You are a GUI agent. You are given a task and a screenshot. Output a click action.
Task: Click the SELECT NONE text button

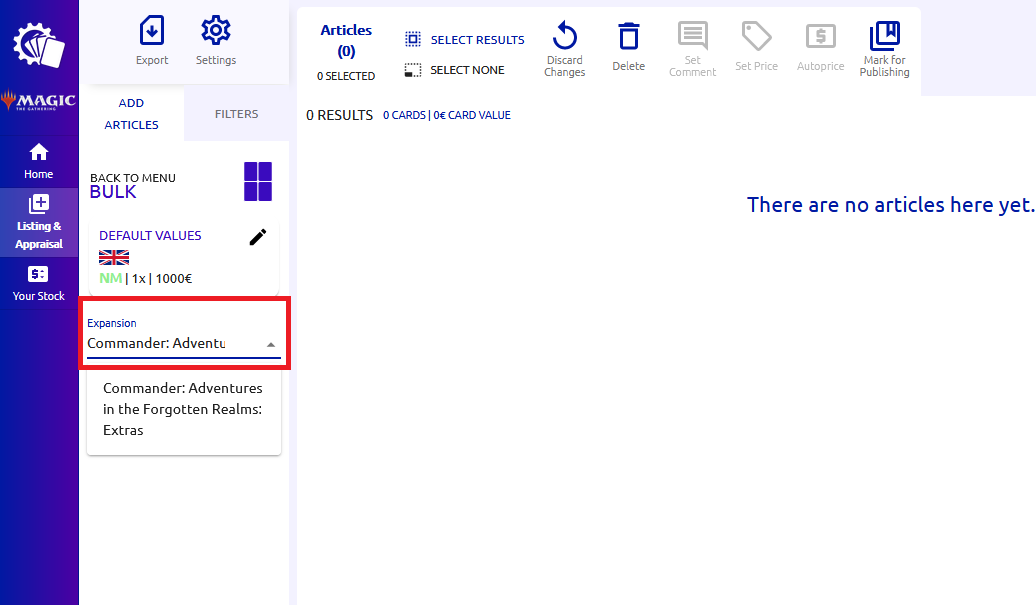(x=467, y=70)
